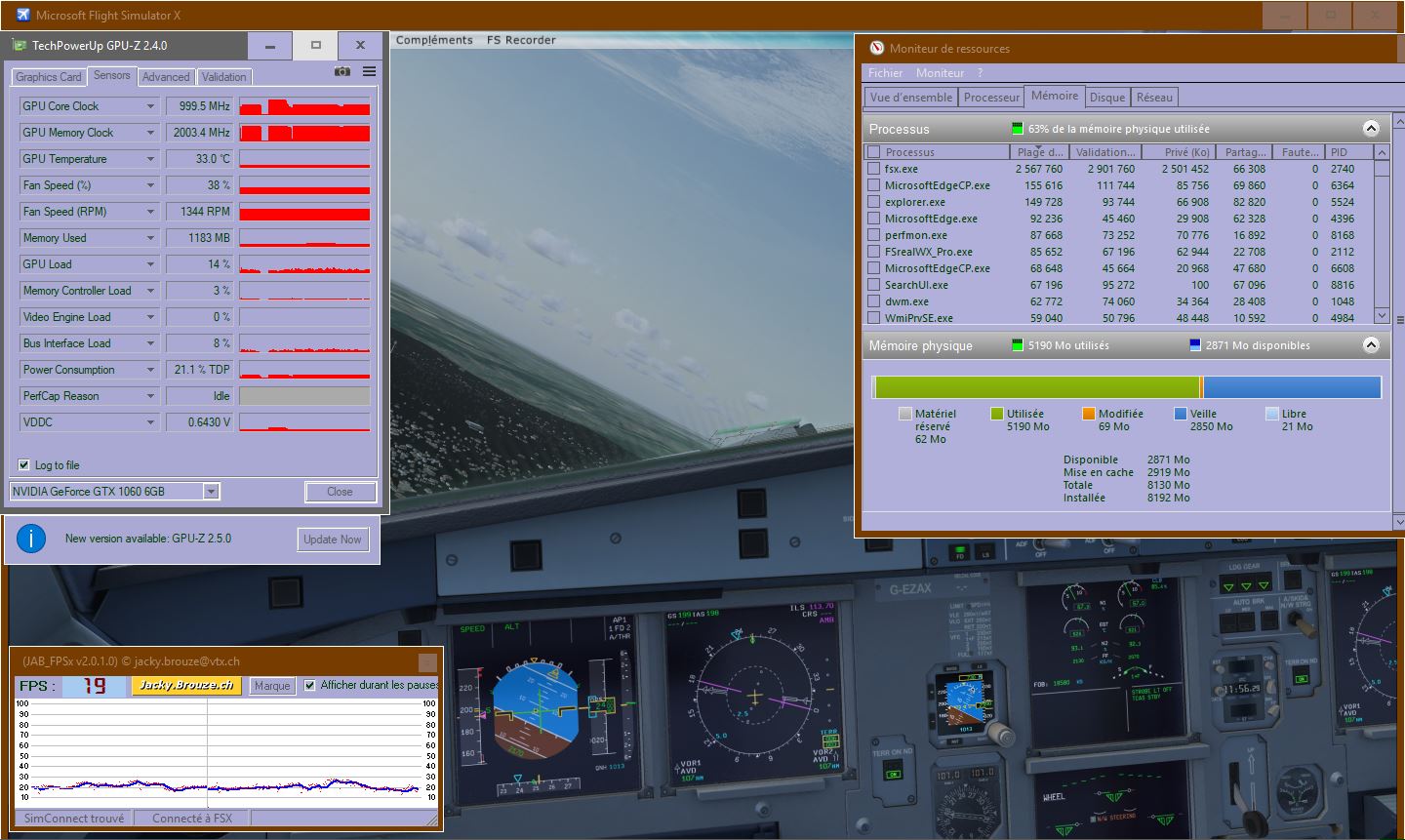Viewport: 1405px width, 840px height.
Task: Click the Memory Used 1183 MB value
Action: pyautogui.click(x=200, y=238)
